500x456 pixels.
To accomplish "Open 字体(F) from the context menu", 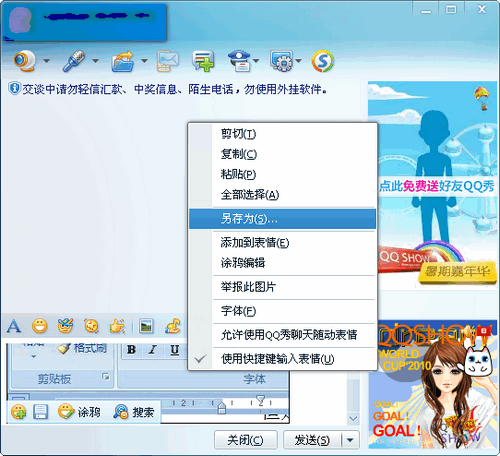I will [x=283, y=311].
